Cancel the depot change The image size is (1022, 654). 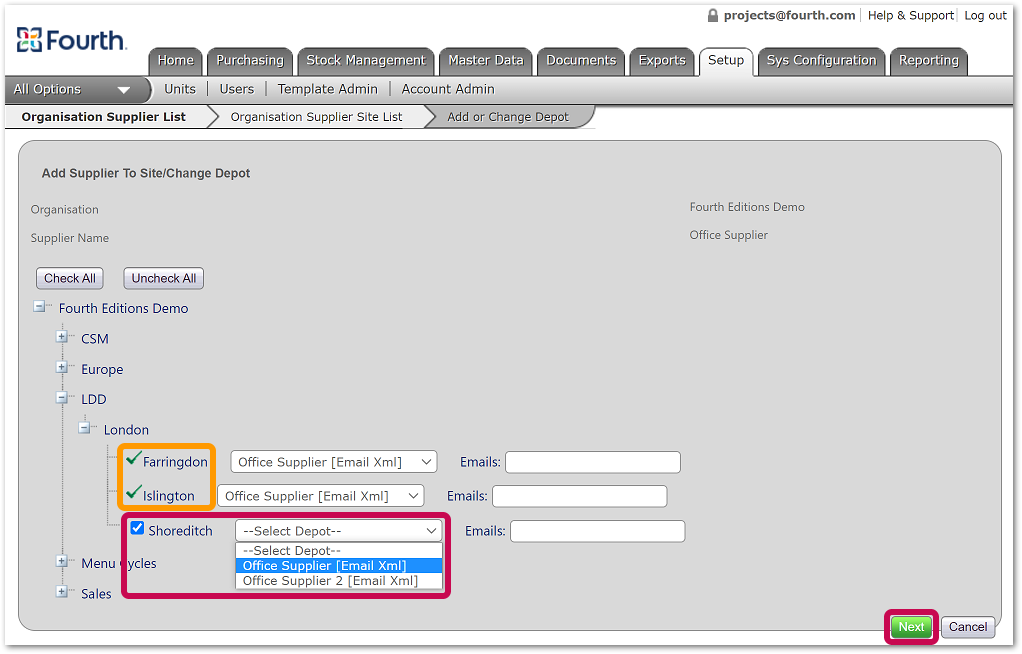click(968, 627)
